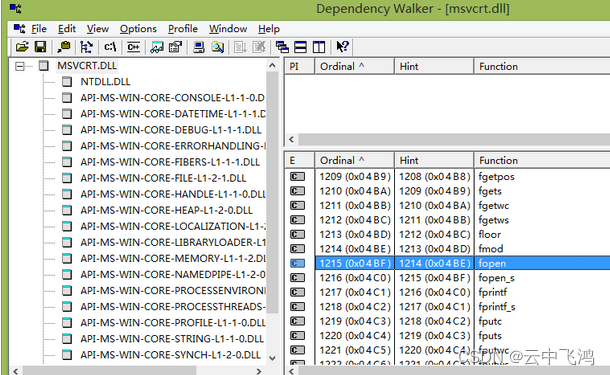Sort exports by Ordinal column header
610x375 pixels.
click(x=354, y=160)
